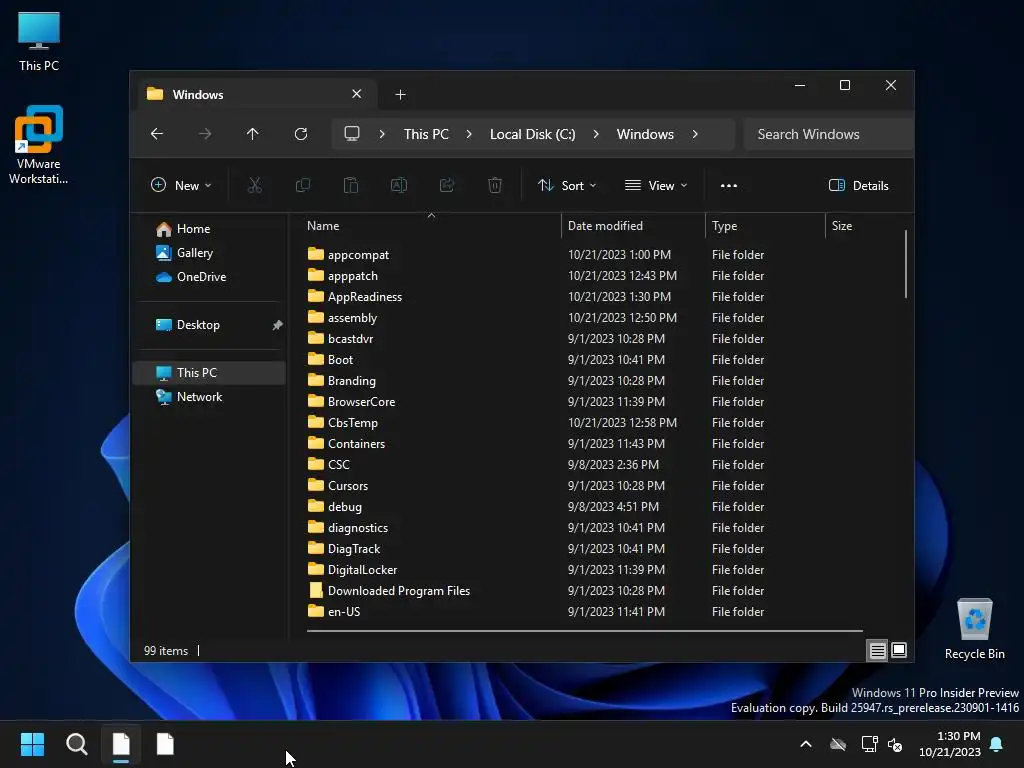The width and height of the screenshot is (1024, 768).
Task: Click the OneDrive tray icon
Action: [x=838, y=744]
